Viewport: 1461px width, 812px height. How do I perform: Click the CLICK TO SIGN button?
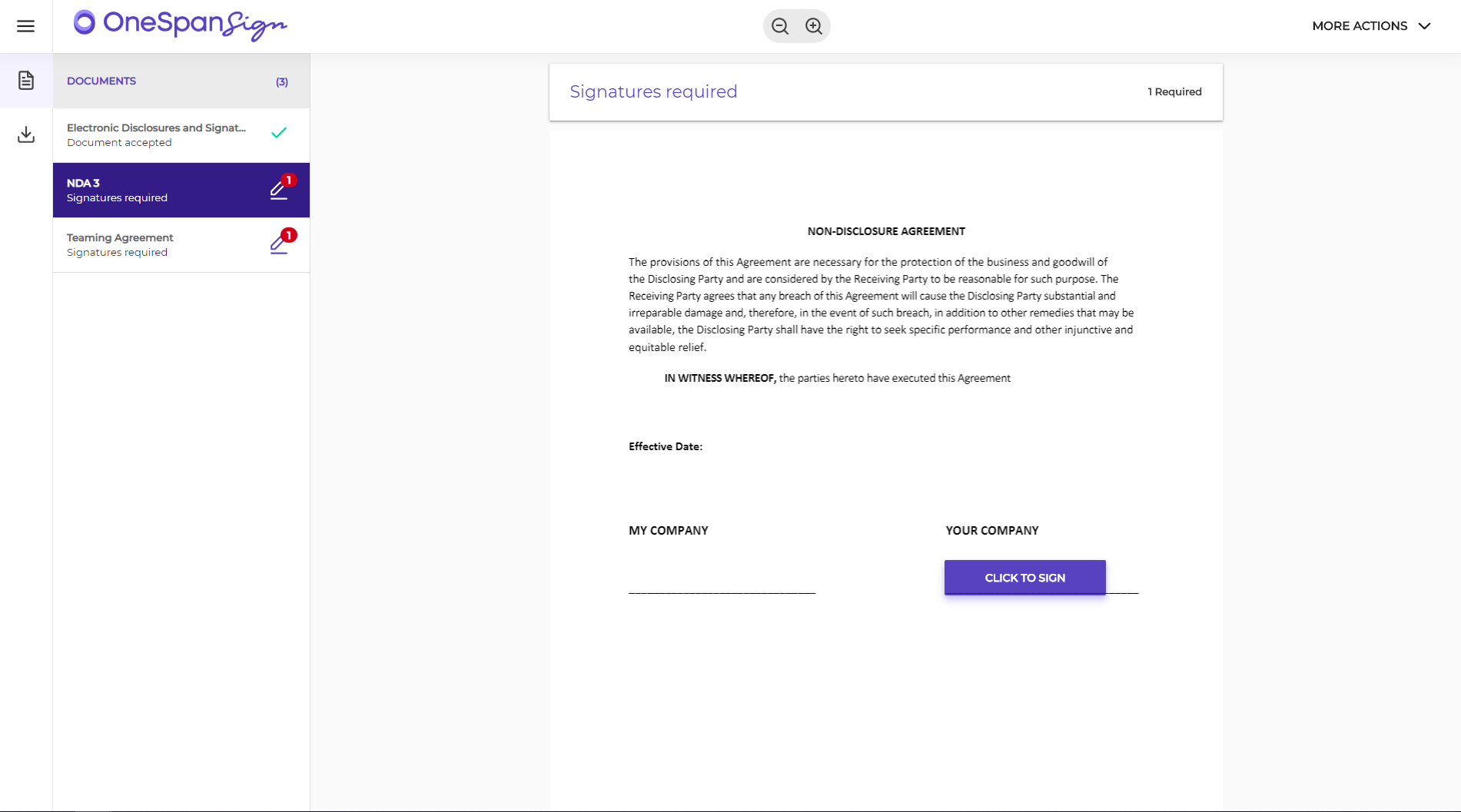(x=1024, y=577)
